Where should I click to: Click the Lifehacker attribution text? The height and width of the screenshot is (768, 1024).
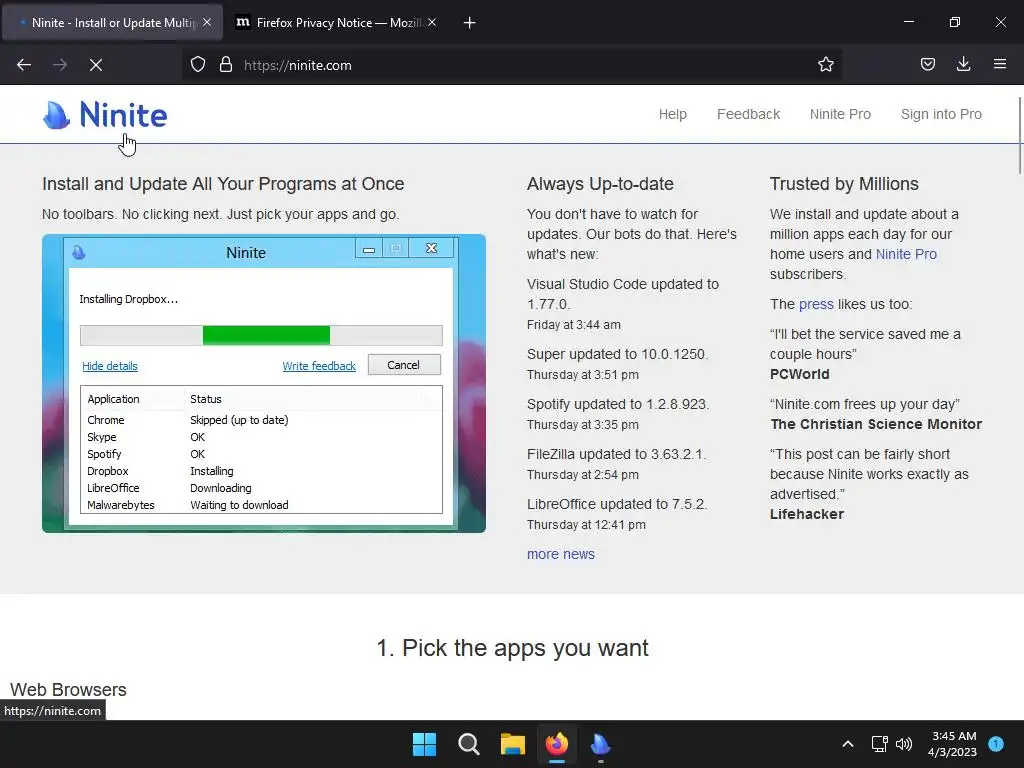pyautogui.click(x=807, y=514)
